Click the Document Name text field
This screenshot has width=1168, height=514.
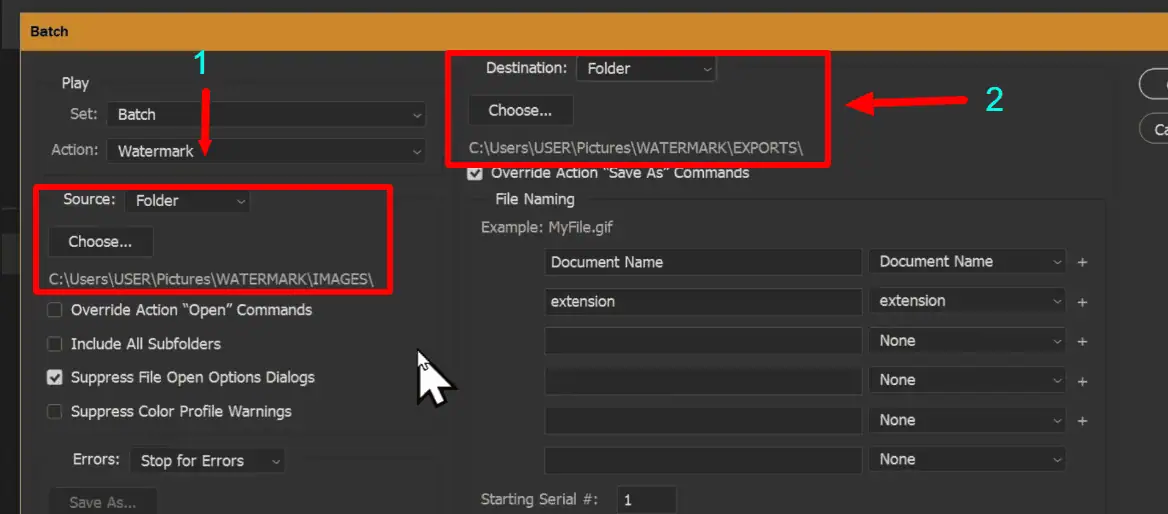click(x=703, y=262)
